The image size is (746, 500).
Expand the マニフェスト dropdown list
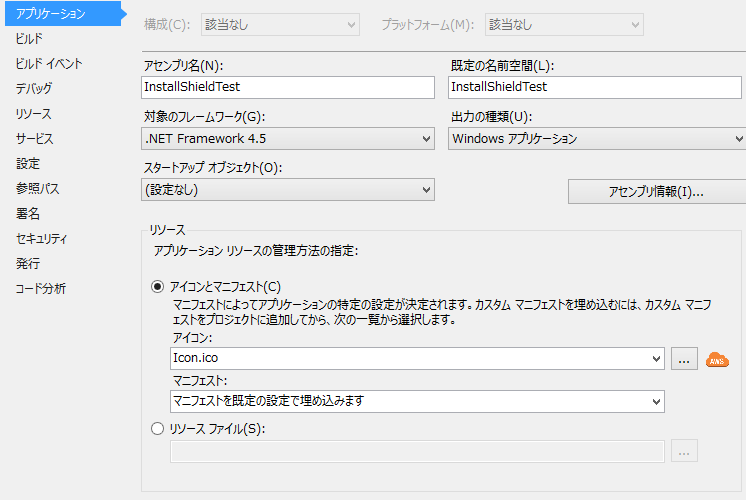click(x=417, y=401)
